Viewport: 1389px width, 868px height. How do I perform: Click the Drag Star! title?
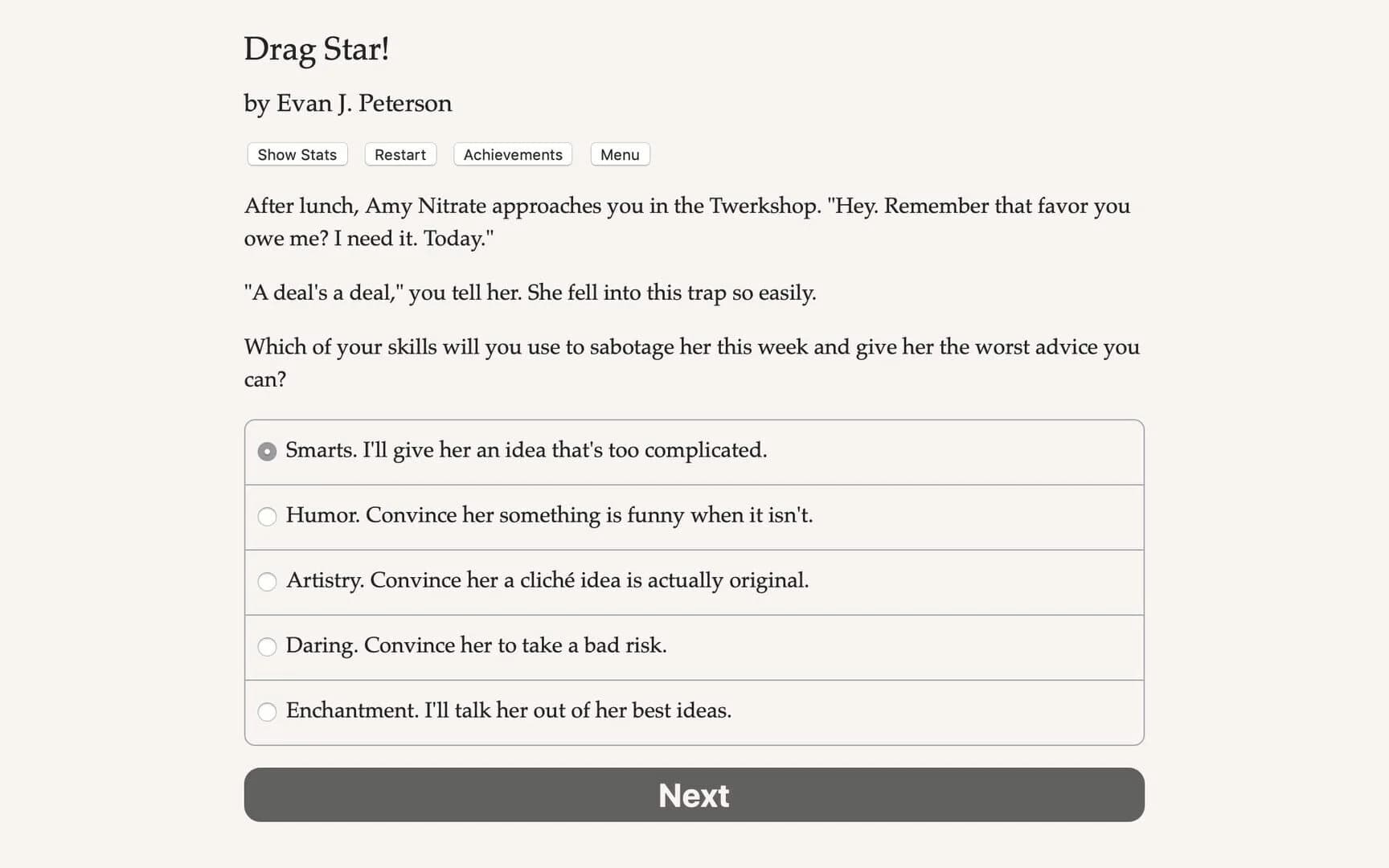coord(317,48)
